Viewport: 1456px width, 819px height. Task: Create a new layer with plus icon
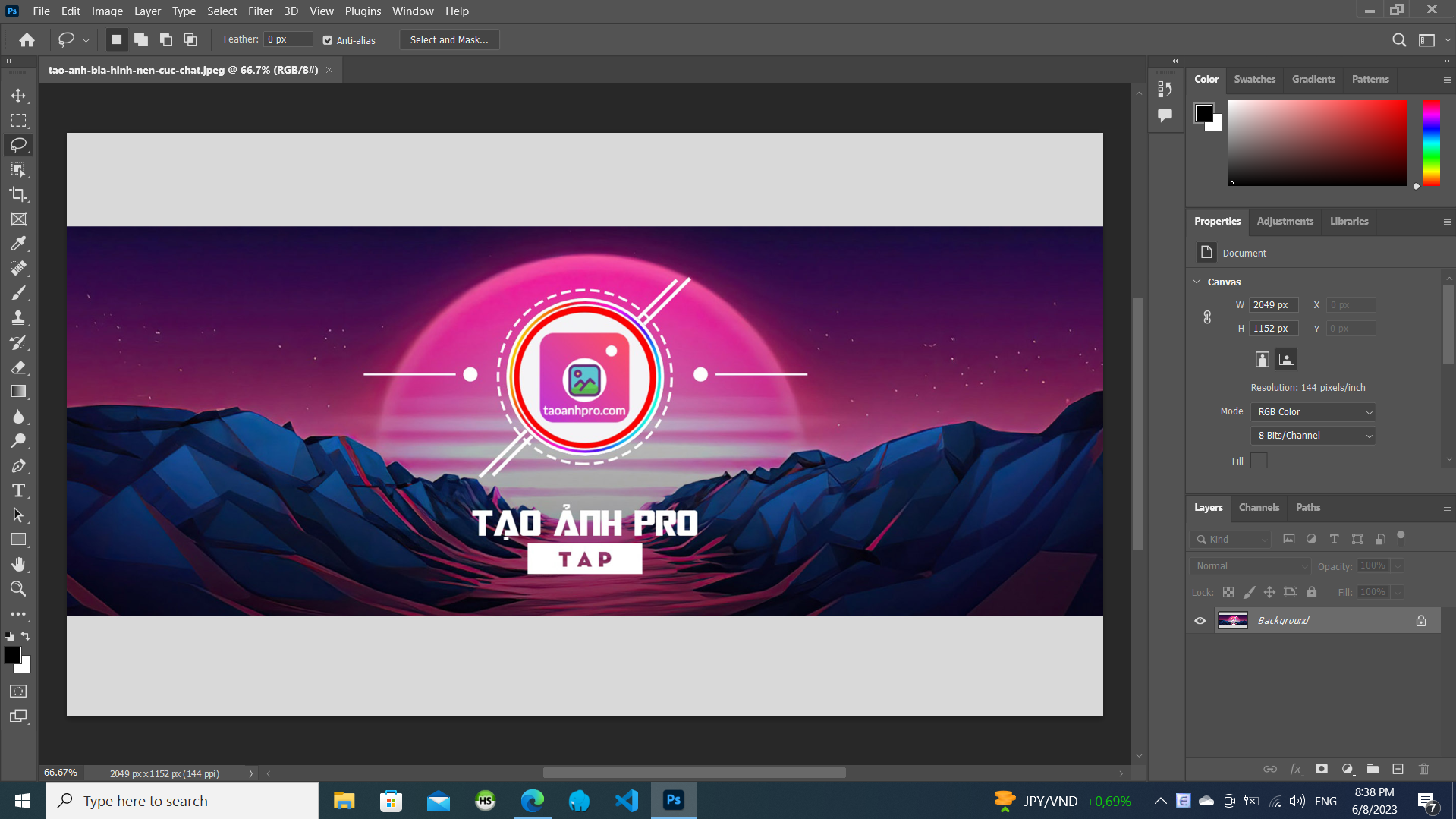[x=1398, y=769]
